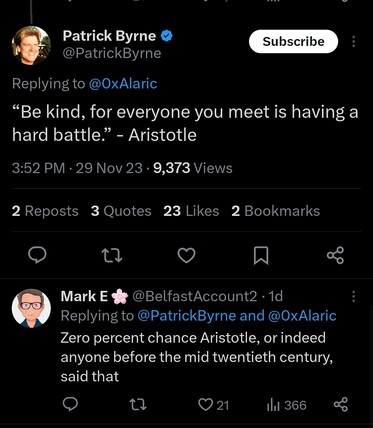
Task: Open Patrick Byrne's profile picture
Action: [x=31, y=45]
